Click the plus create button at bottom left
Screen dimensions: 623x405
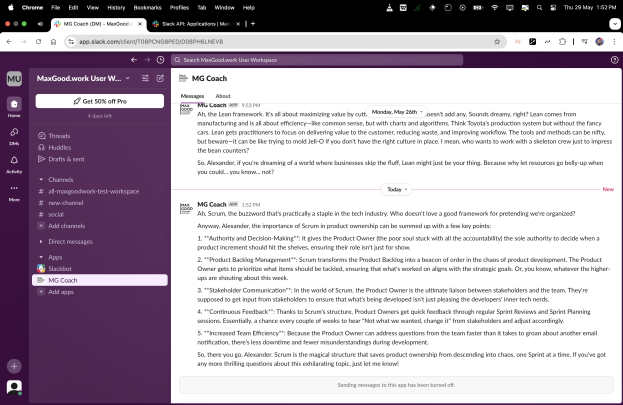click(14, 366)
